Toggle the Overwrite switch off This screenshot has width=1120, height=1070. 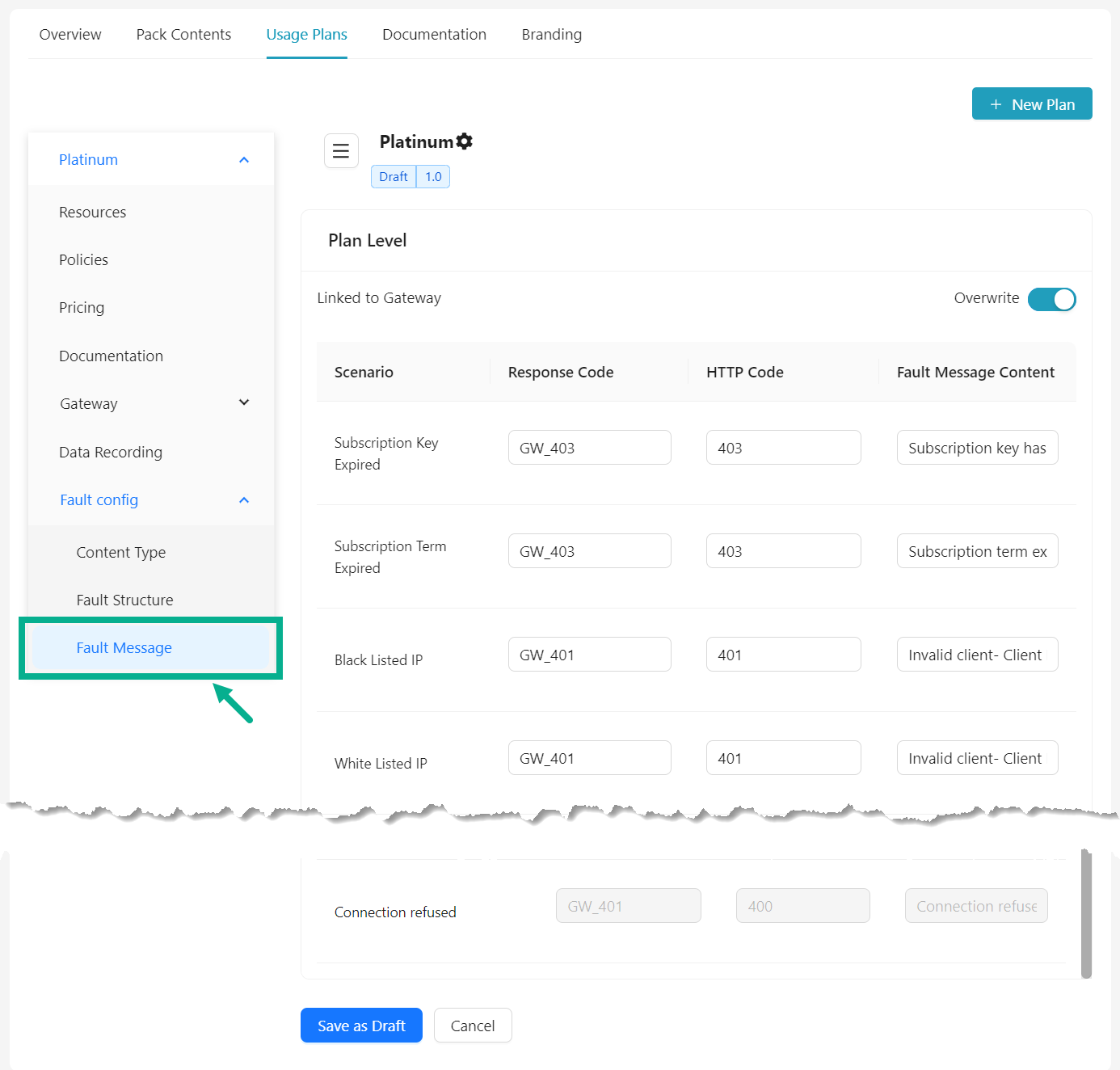coord(1051,299)
